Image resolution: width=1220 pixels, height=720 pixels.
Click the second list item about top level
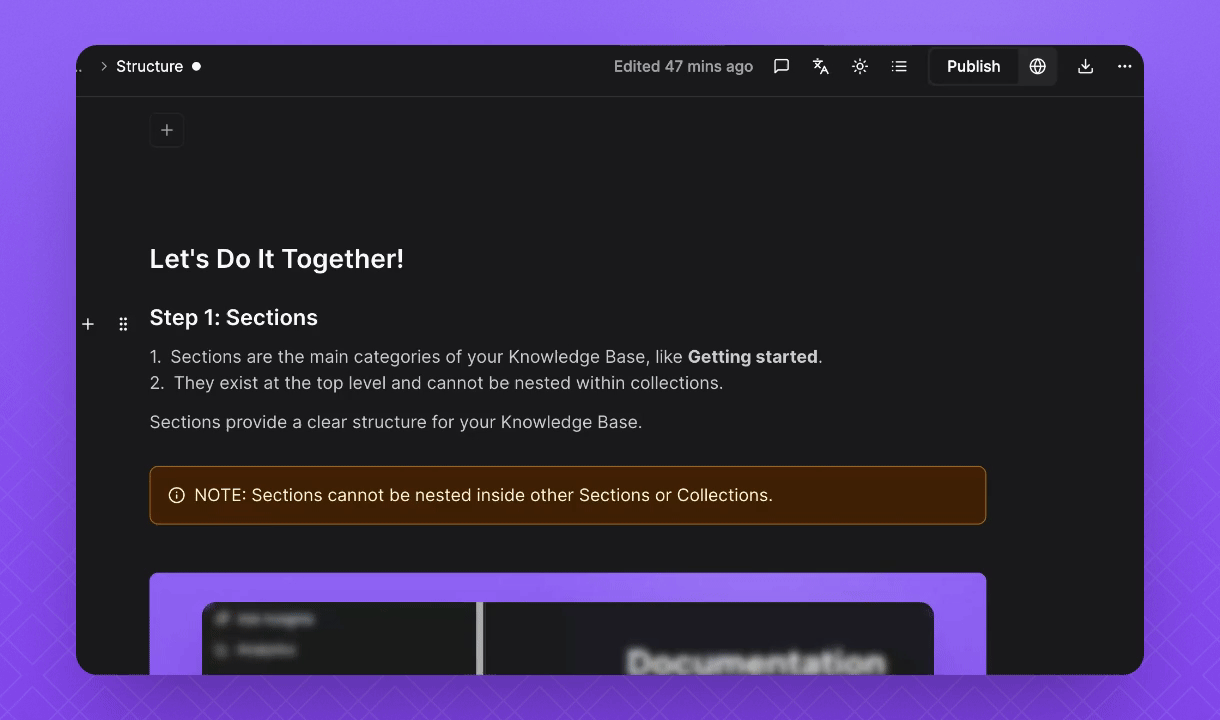tap(437, 383)
